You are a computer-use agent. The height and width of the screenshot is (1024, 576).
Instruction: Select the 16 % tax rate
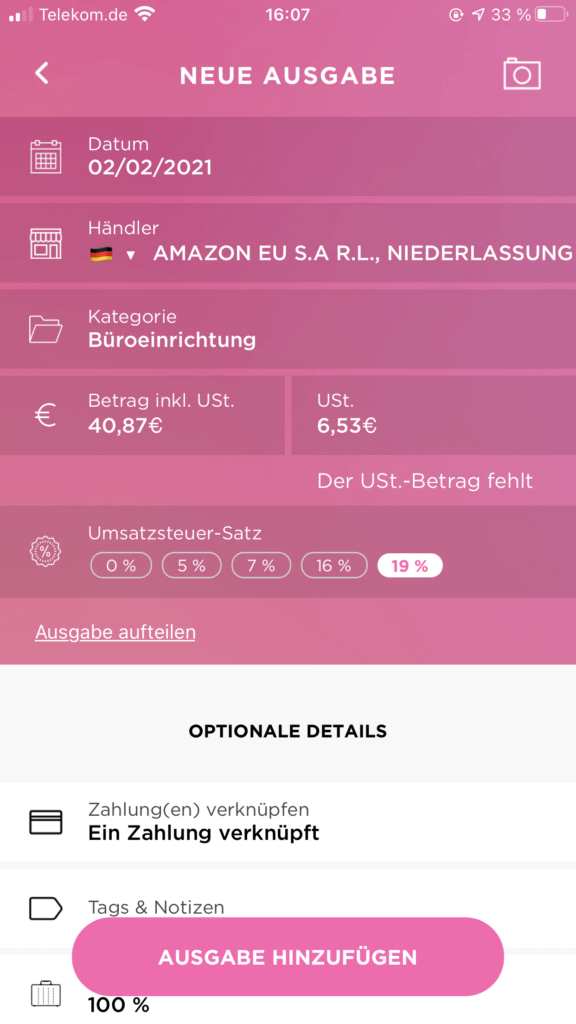click(x=334, y=566)
